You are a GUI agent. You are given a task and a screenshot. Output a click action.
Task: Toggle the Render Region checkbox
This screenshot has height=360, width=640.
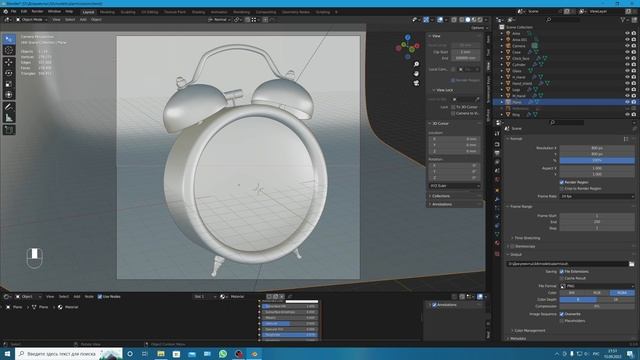pos(562,182)
